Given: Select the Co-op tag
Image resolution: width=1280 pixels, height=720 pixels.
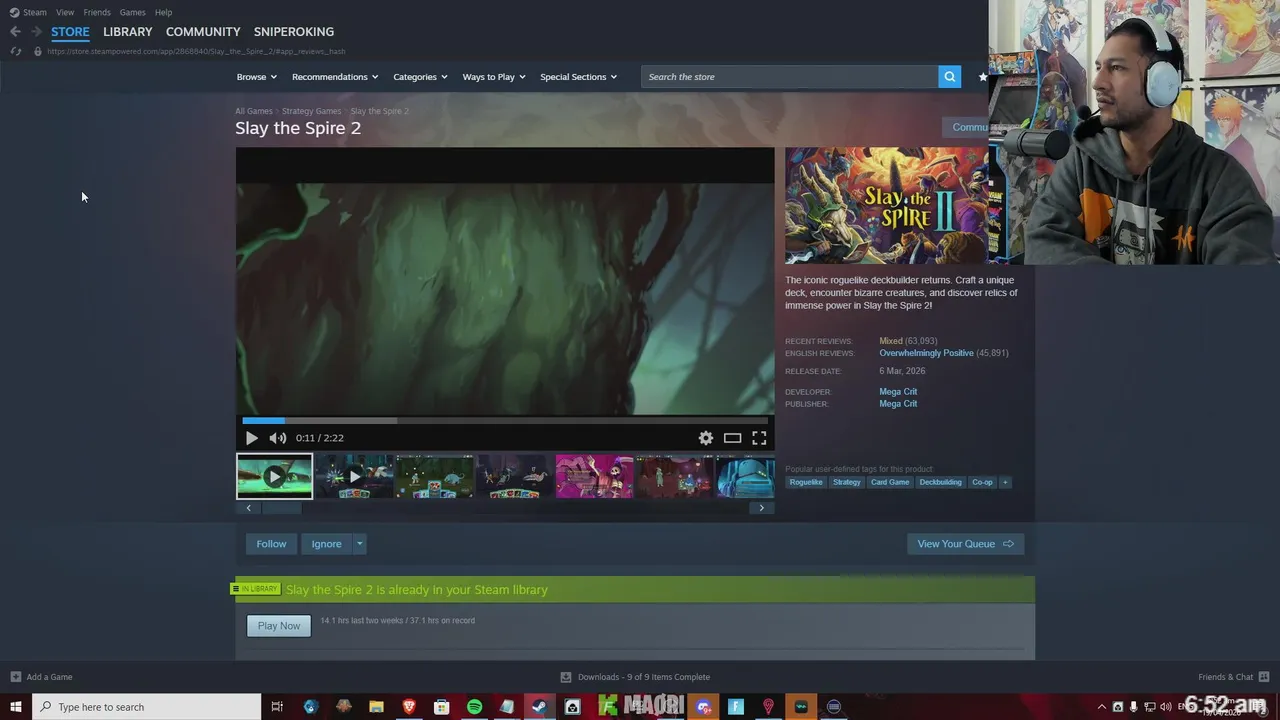Looking at the screenshot, I should 982,482.
